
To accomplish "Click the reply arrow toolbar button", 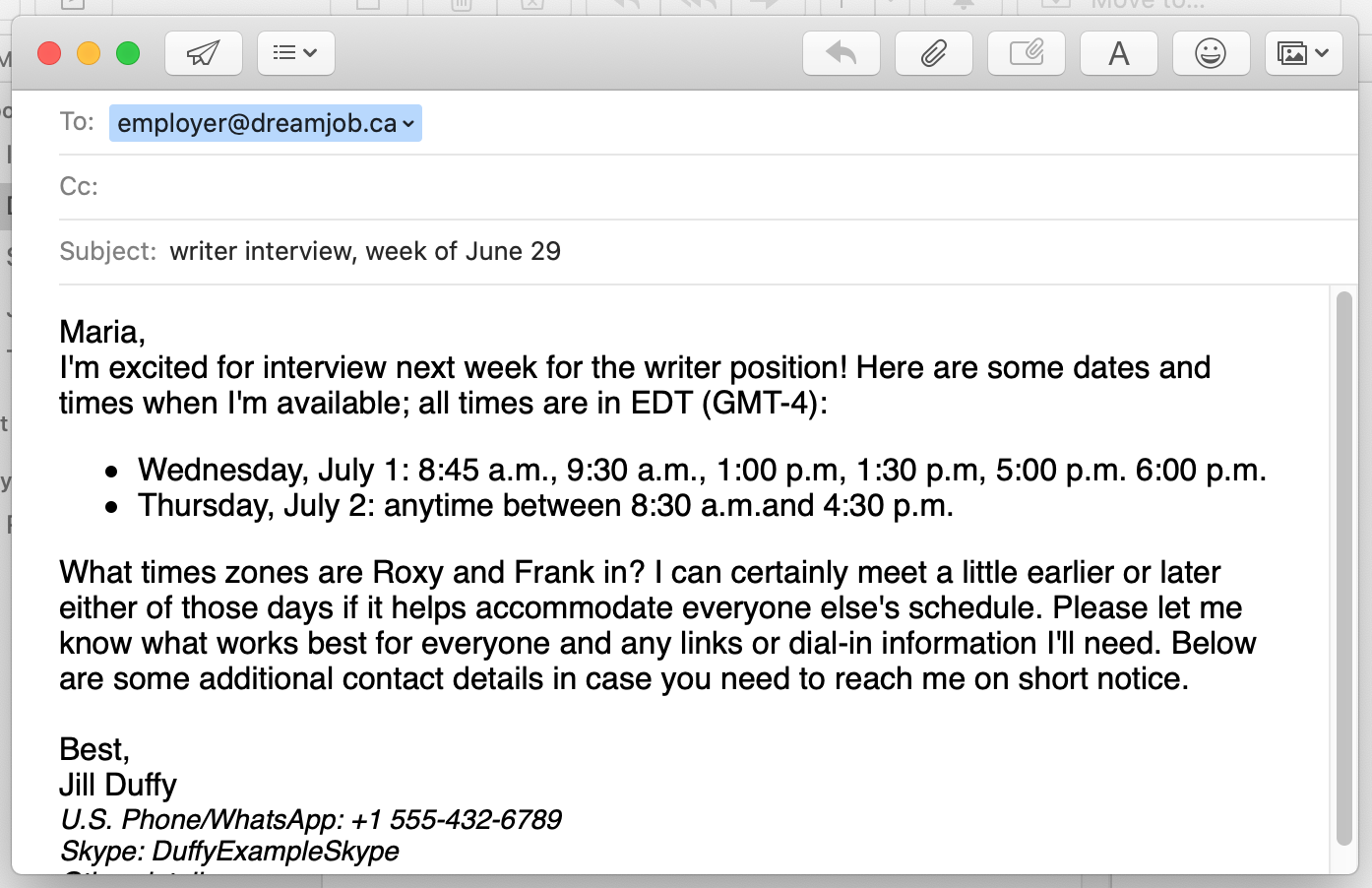I will 842,53.
